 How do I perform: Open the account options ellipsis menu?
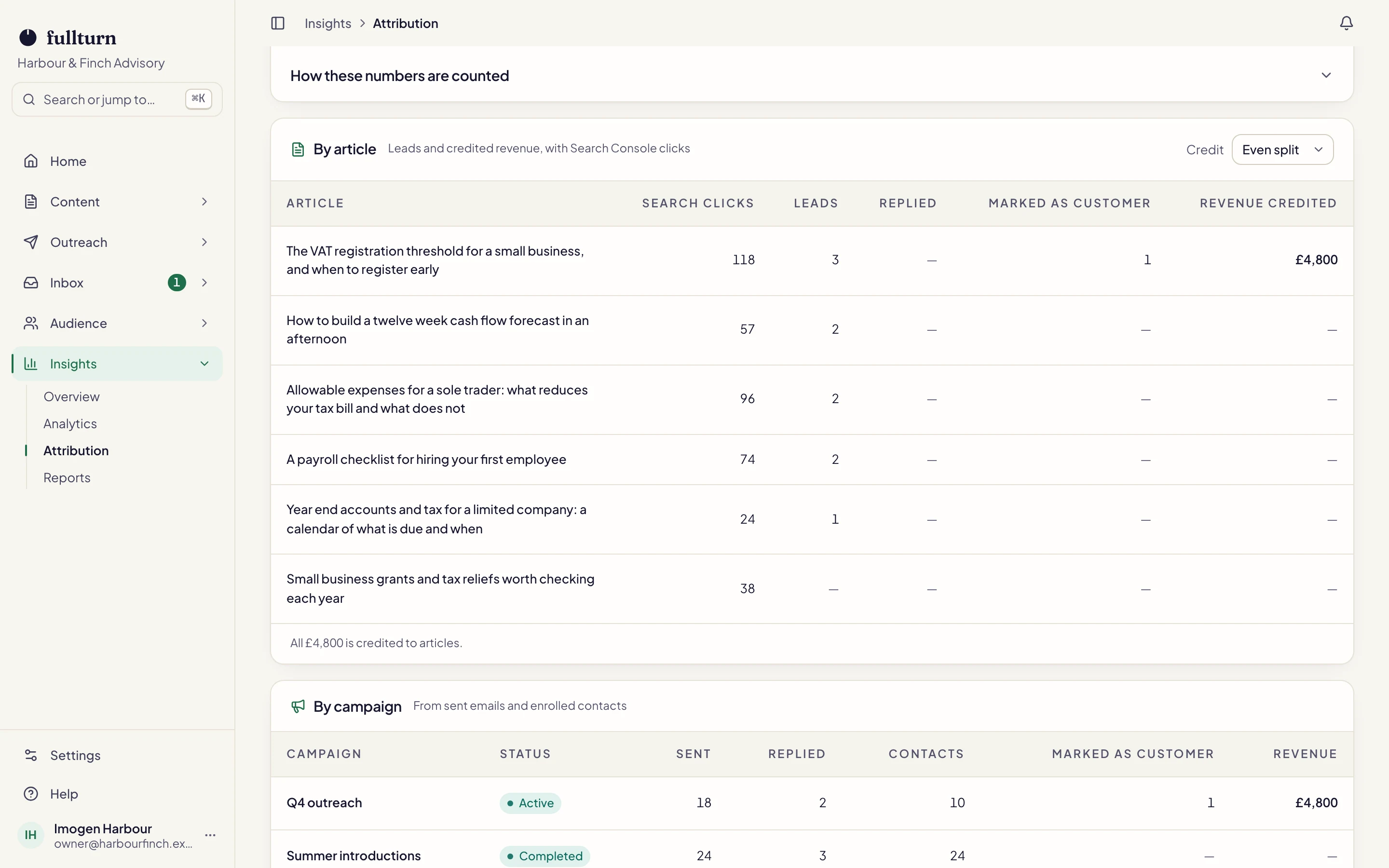(x=211, y=835)
